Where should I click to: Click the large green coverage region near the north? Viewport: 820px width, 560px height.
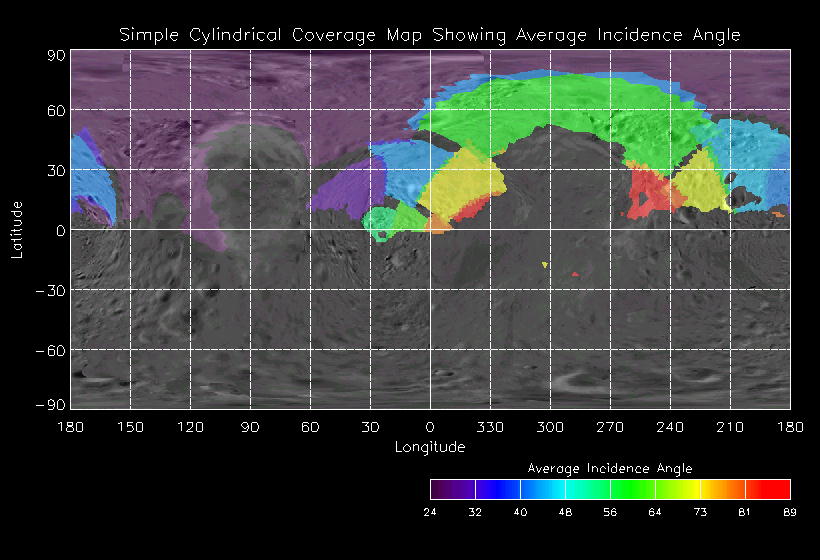[x=560, y=110]
